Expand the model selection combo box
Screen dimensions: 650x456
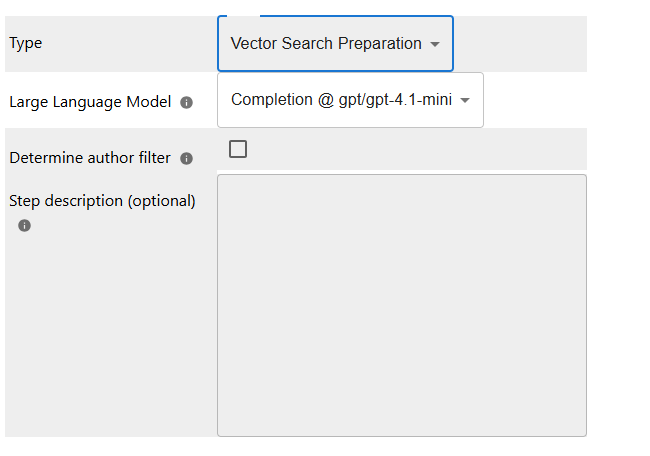pos(349,100)
